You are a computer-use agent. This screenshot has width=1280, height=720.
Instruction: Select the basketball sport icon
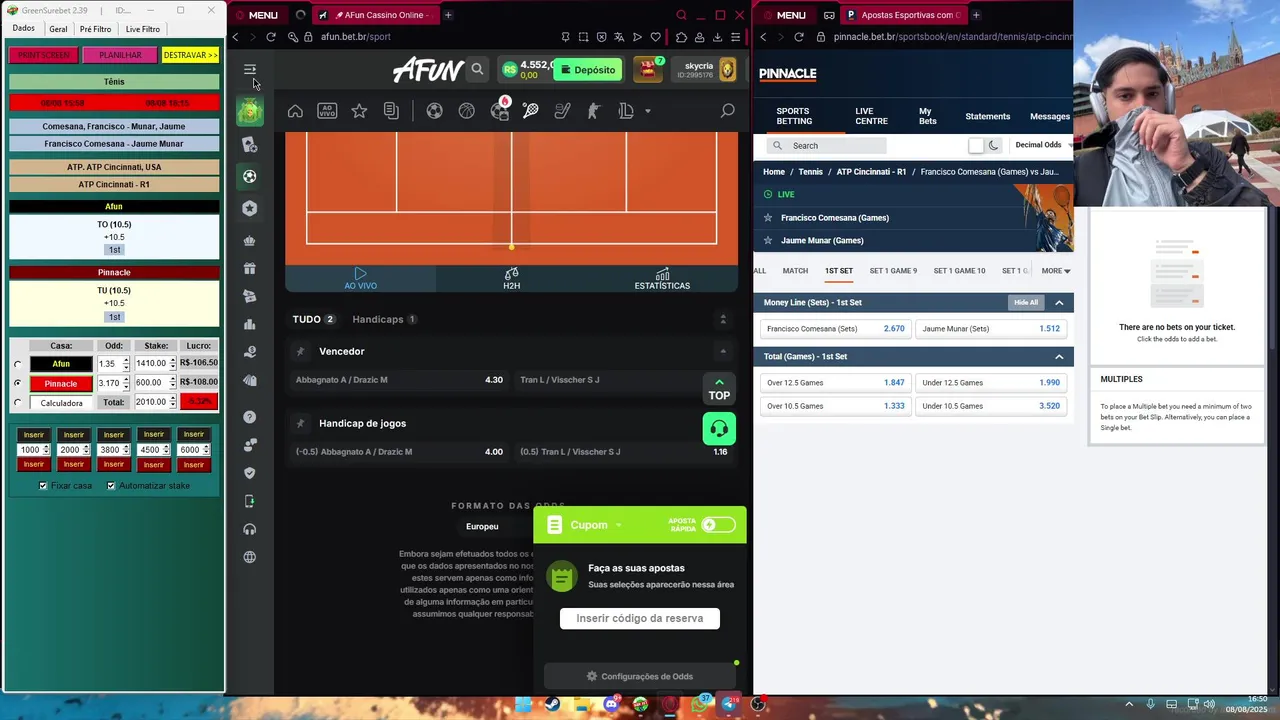pos(467,111)
